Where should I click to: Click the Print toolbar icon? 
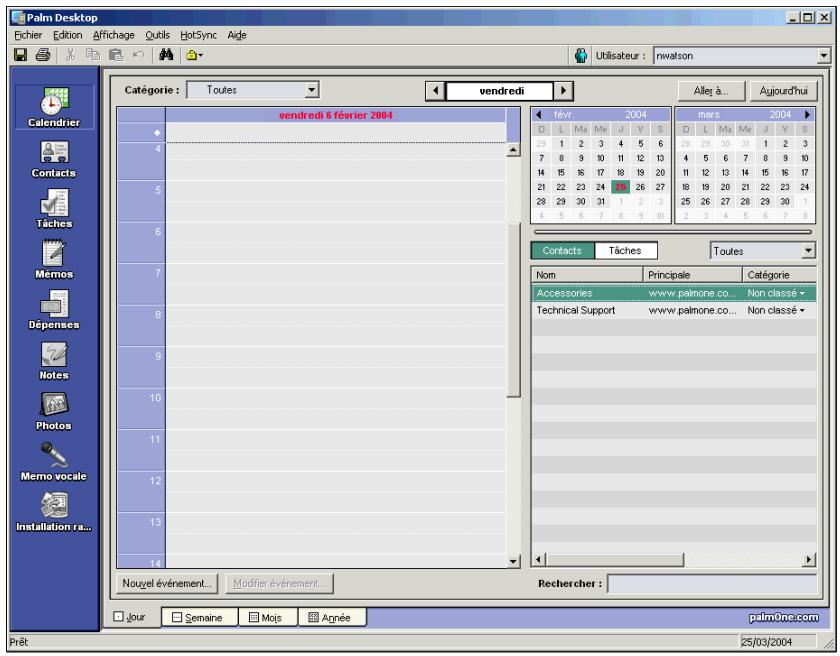coord(43,55)
